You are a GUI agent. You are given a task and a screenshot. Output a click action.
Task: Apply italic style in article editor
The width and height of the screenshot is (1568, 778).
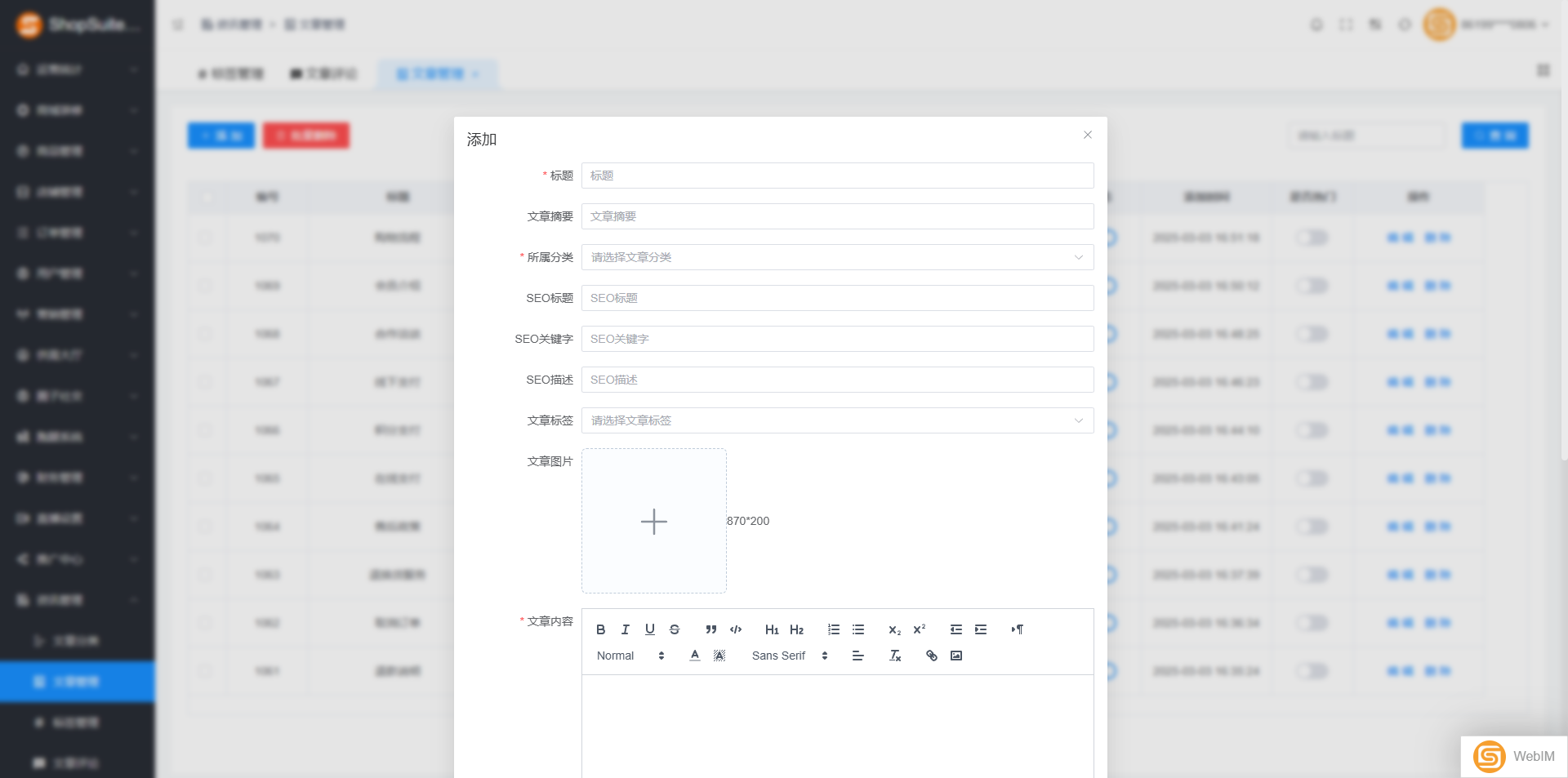pyautogui.click(x=625, y=629)
